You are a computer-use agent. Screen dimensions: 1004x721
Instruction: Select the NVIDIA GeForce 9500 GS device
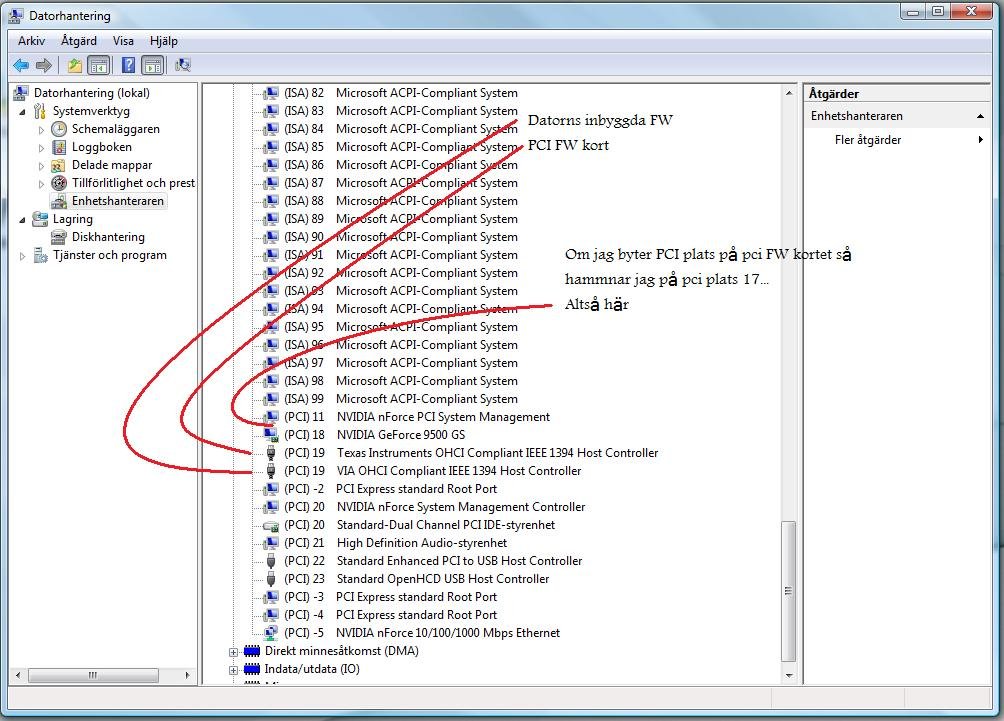point(400,435)
